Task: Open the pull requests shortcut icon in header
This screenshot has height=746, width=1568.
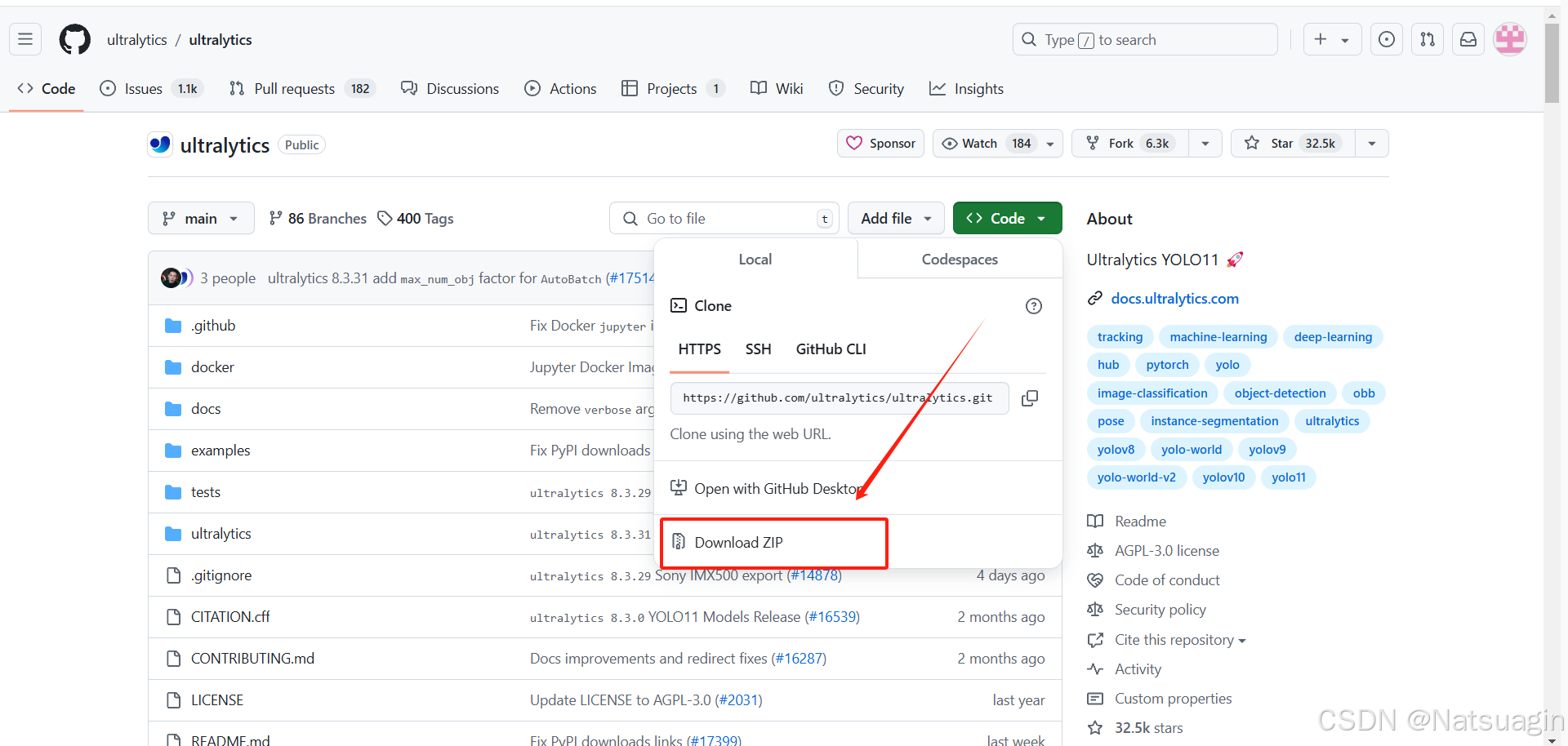Action: (1428, 39)
